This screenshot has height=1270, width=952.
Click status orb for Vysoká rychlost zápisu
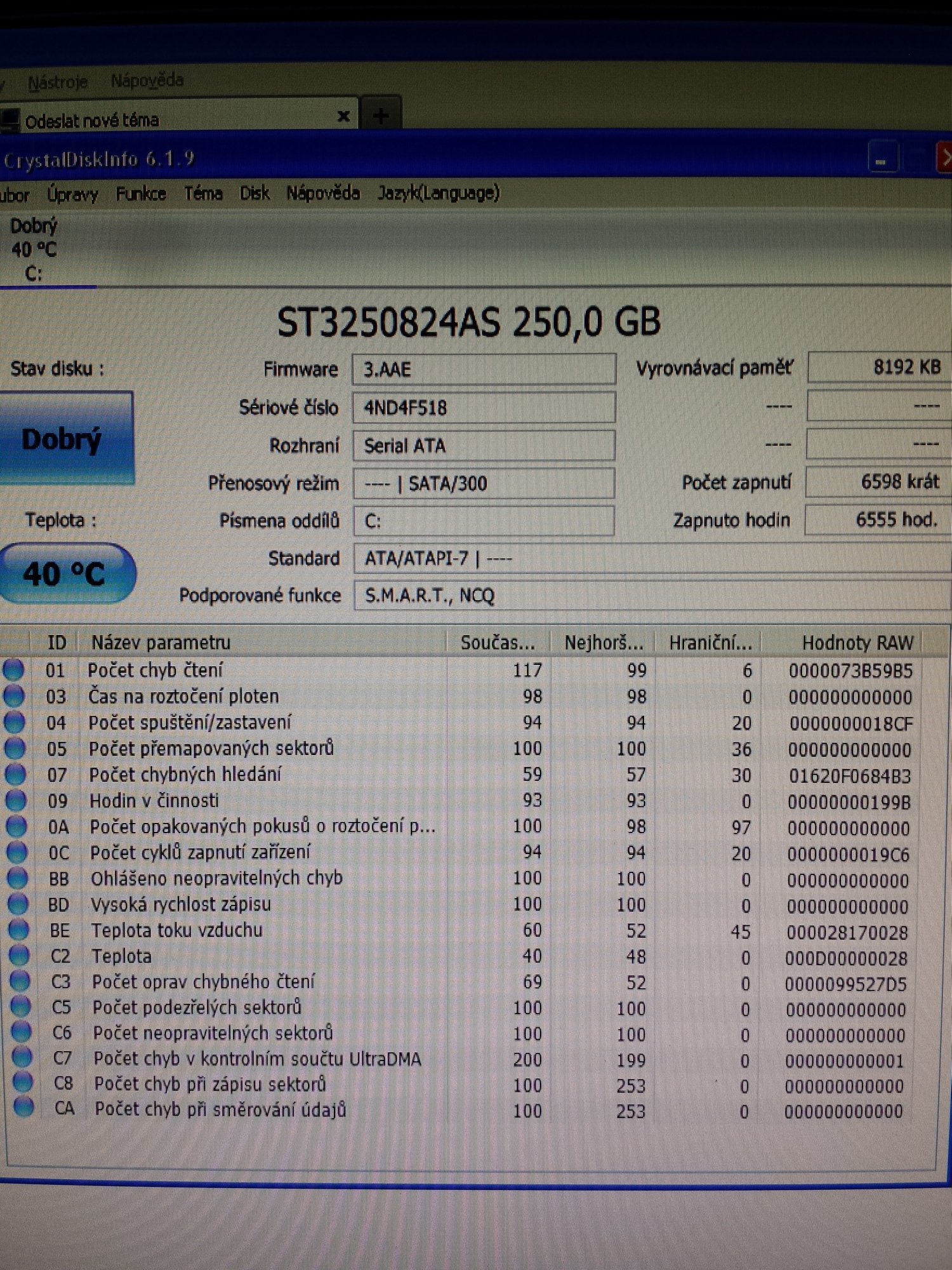18,904
